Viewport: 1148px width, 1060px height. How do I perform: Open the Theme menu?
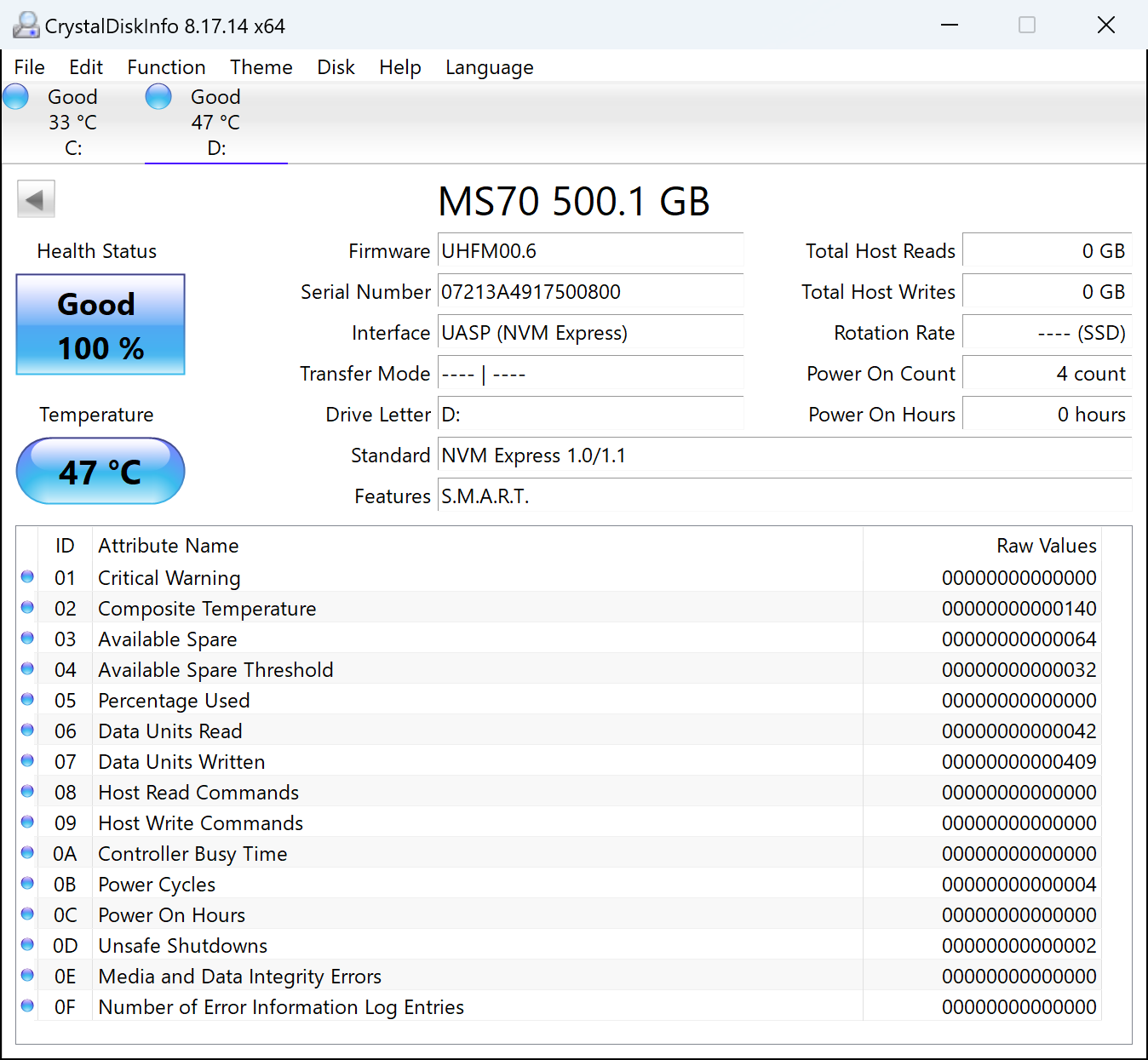point(261,67)
